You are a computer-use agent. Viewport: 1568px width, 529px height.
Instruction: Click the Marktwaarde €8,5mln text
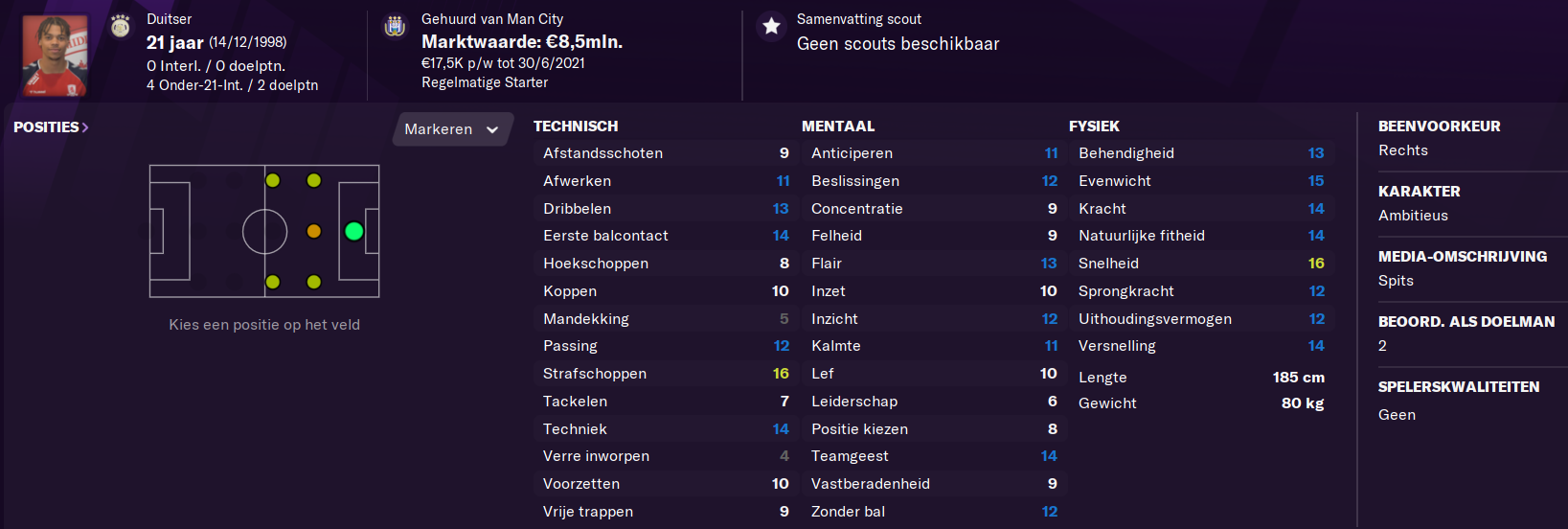coord(522,42)
